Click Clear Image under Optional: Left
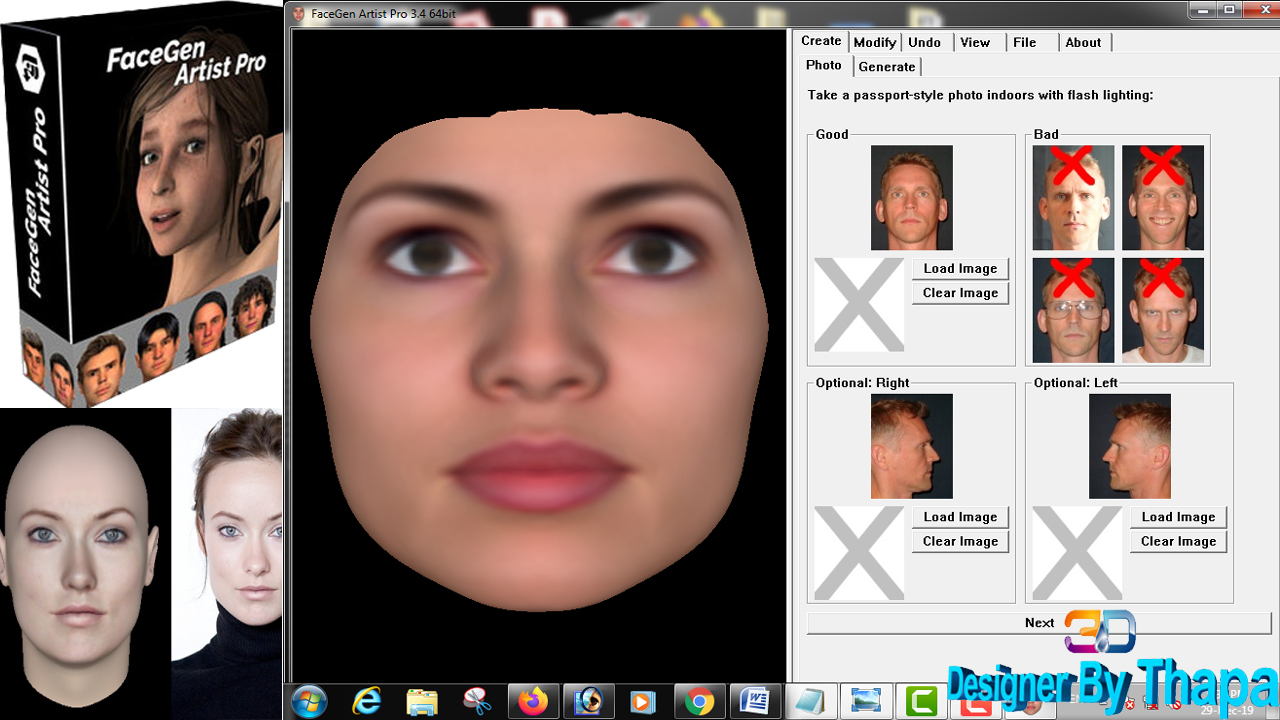 pyautogui.click(x=1178, y=541)
